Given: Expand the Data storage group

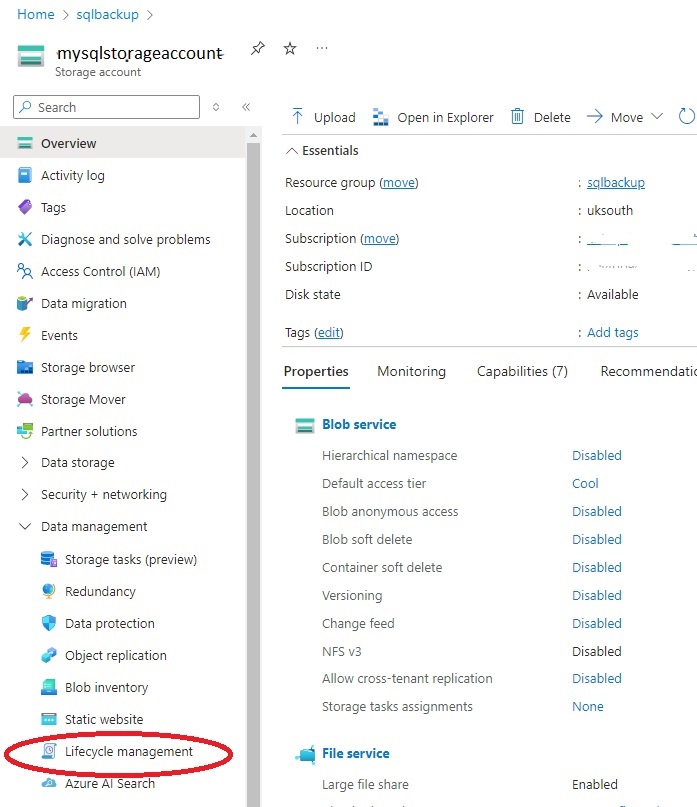Looking at the screenshot, I should pos(25,462).
